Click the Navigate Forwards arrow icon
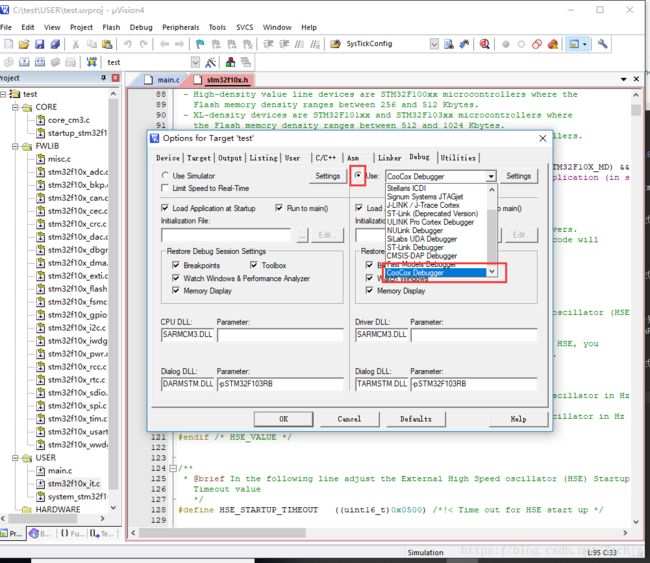The height and width of the screenshot is (563, 650). coord(179,44)
